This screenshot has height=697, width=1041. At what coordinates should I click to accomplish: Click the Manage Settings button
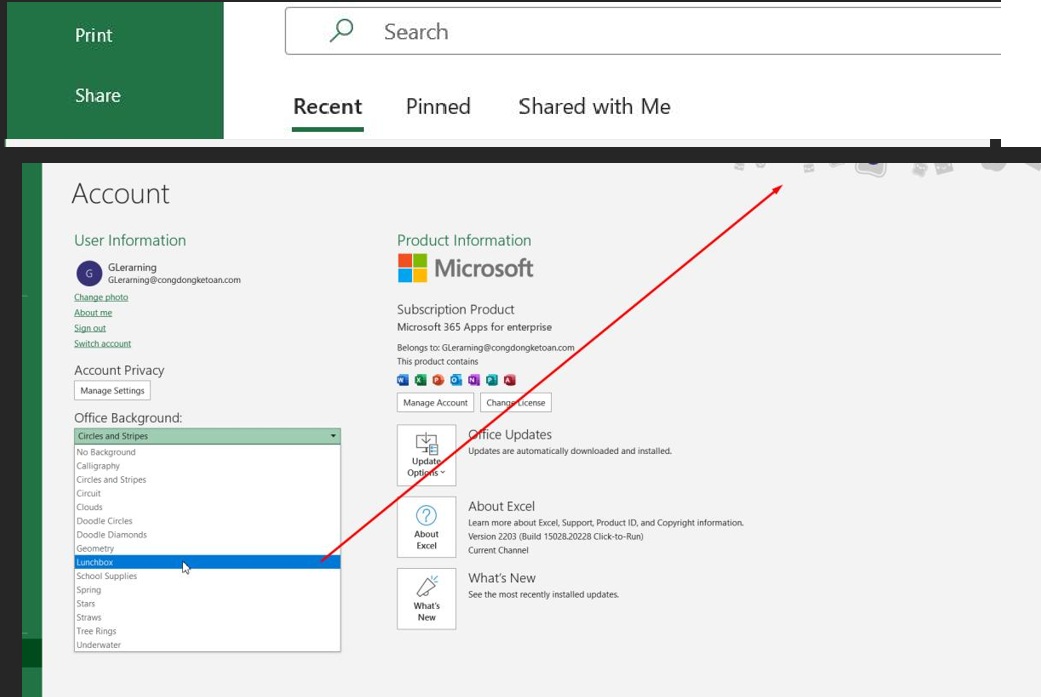point(112,390)
